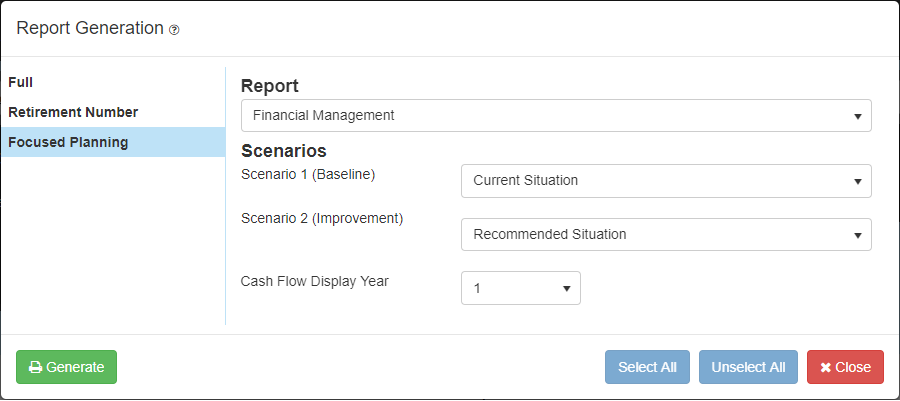The height and width of the screenshot is (401, 900).
Task: Expand the Current Situation scenario dropdown
Action: pyautogui.click(x=666, y=181)
